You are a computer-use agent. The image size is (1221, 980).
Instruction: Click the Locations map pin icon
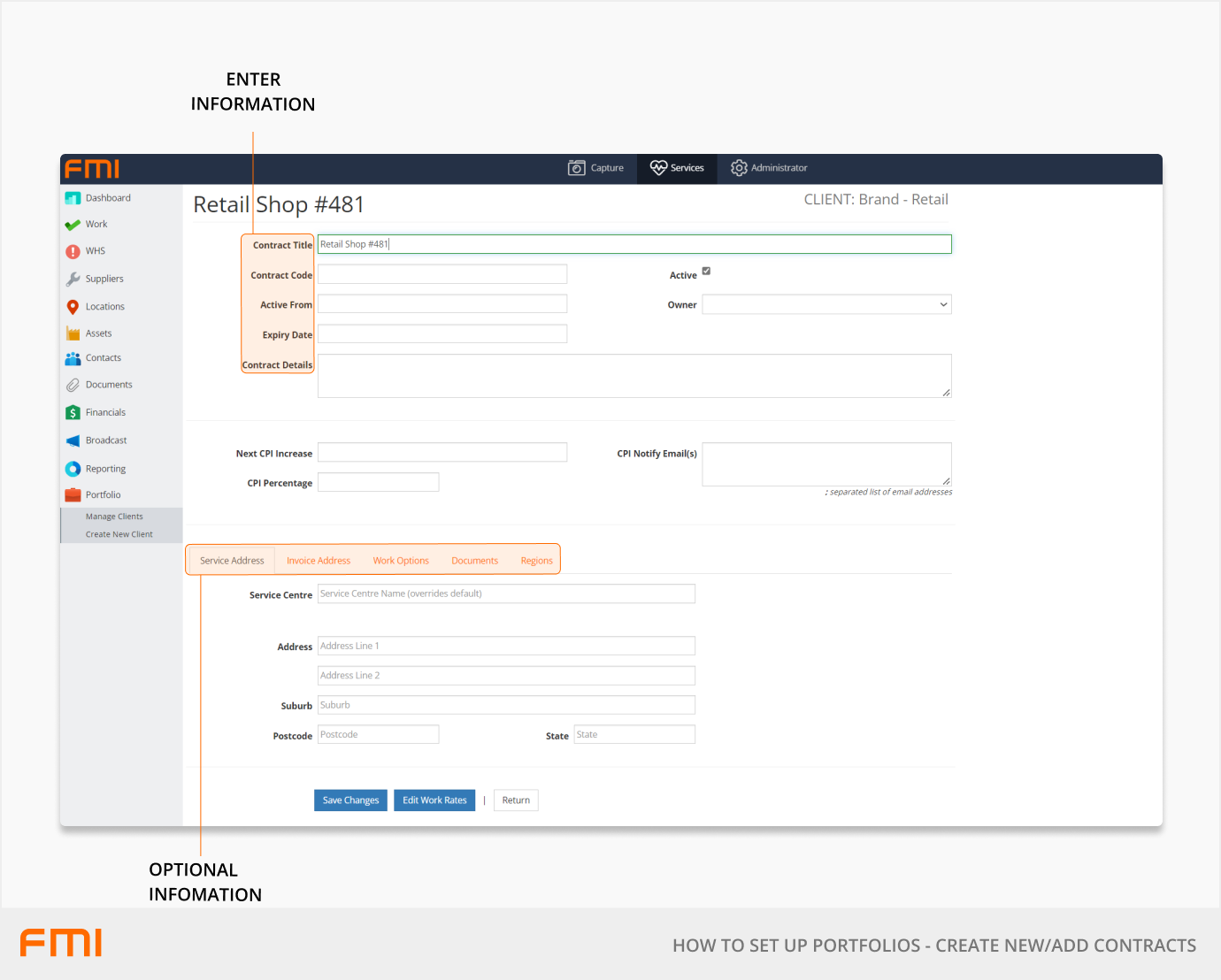[73, 307]
